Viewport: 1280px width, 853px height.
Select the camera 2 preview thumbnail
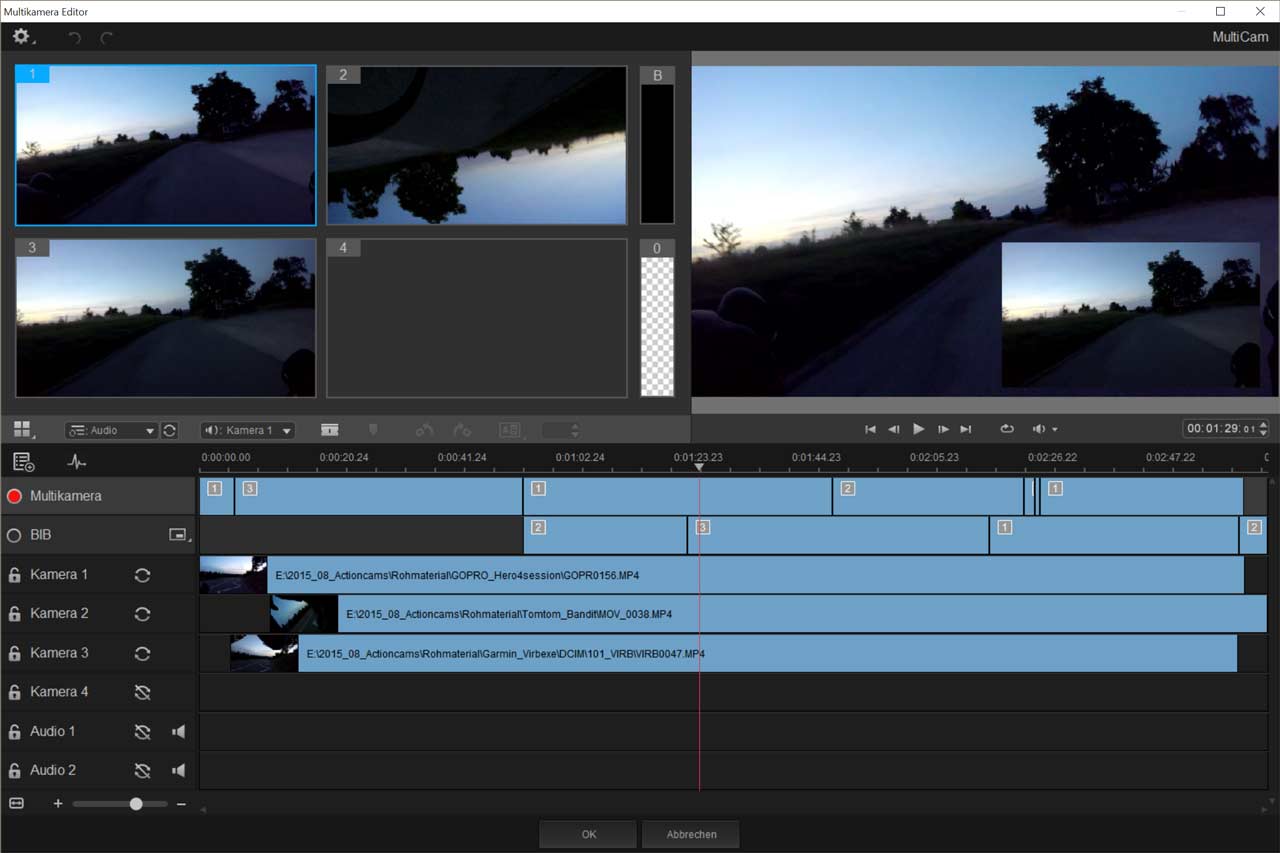[477, 146]
